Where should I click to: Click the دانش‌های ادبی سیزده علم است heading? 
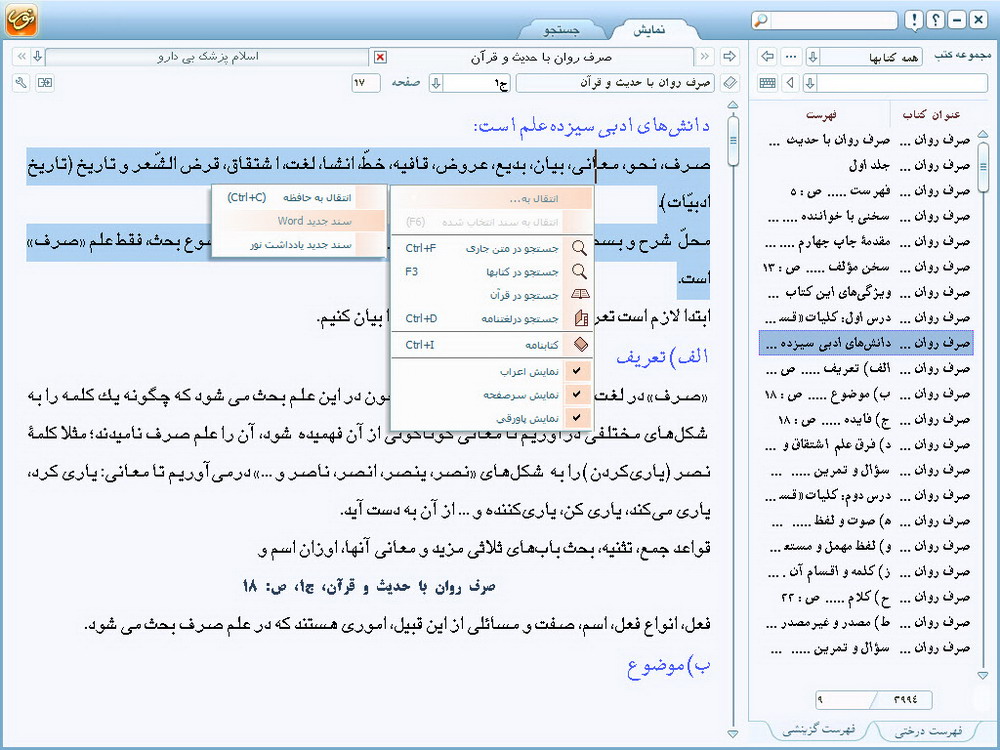pos(591,126)
